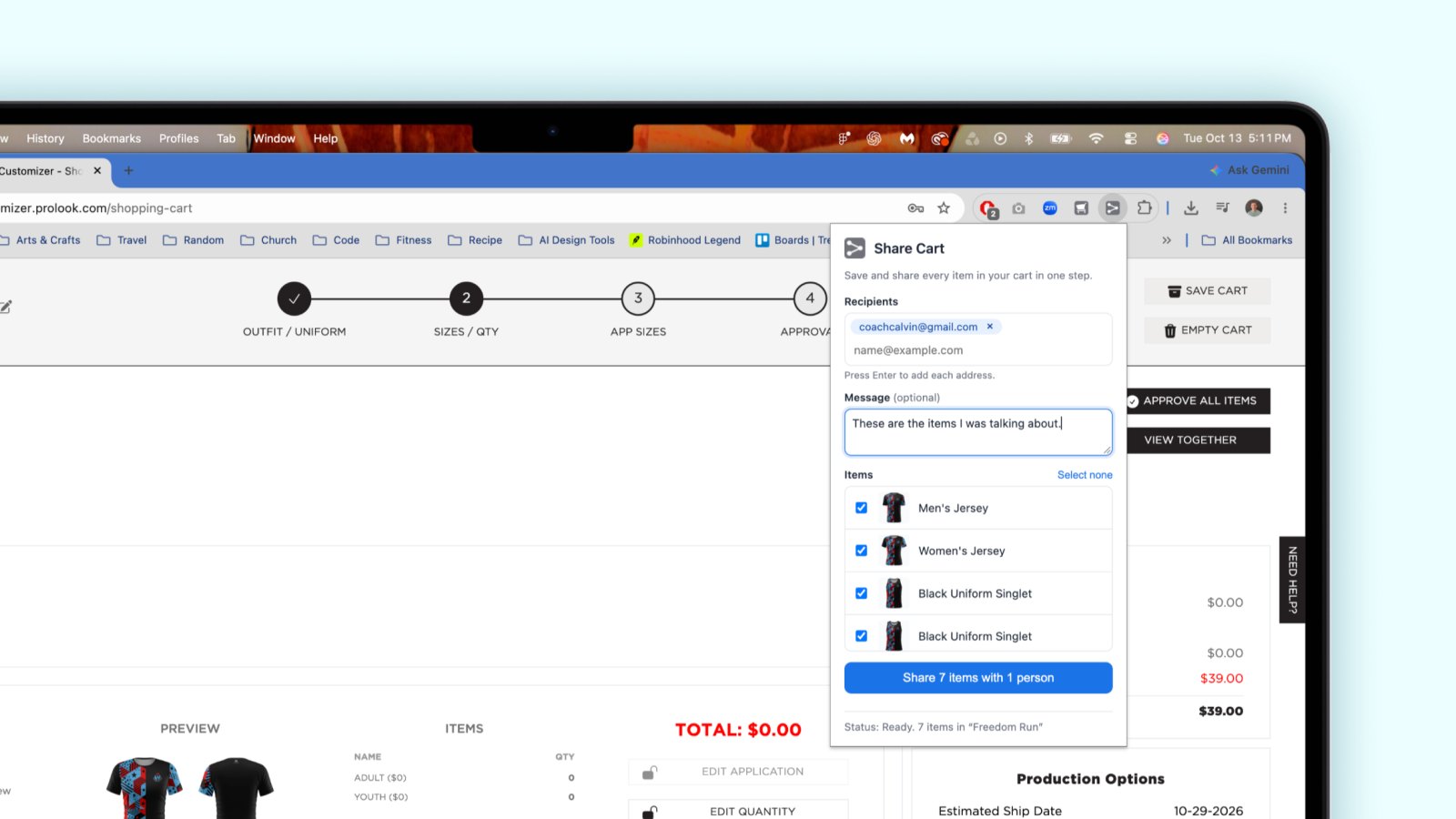The height and width of the screenshot is (819, 1456).
Task: Click Share 7 items with 1 person
Action: point(978,678)
